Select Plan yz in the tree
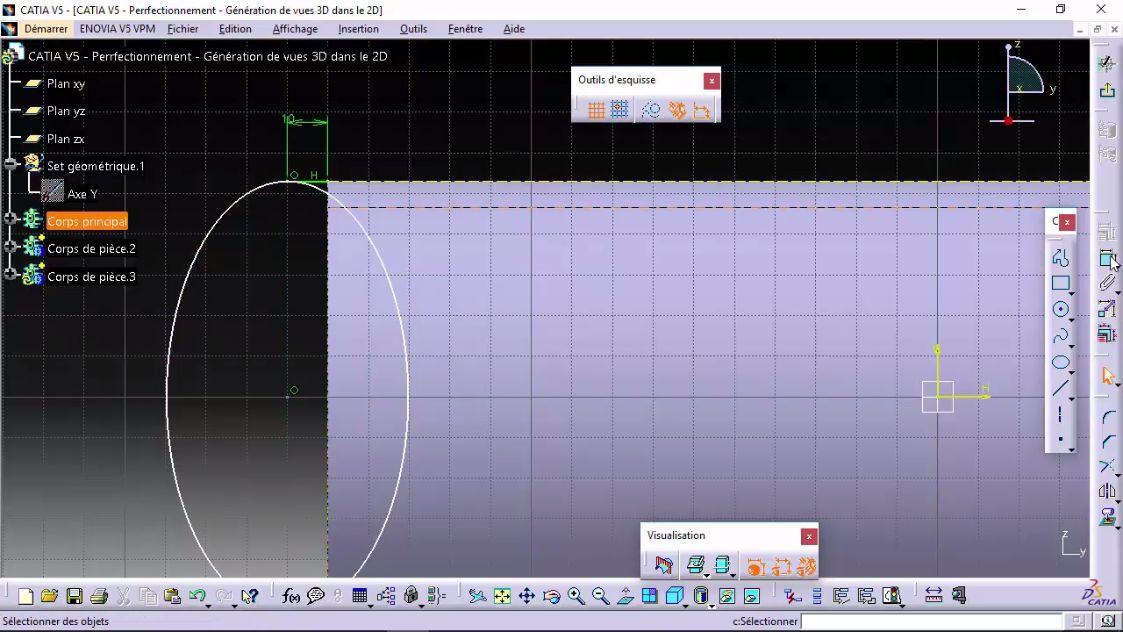The height and width of the screenshot is (632, 1123). click(66, 111)
